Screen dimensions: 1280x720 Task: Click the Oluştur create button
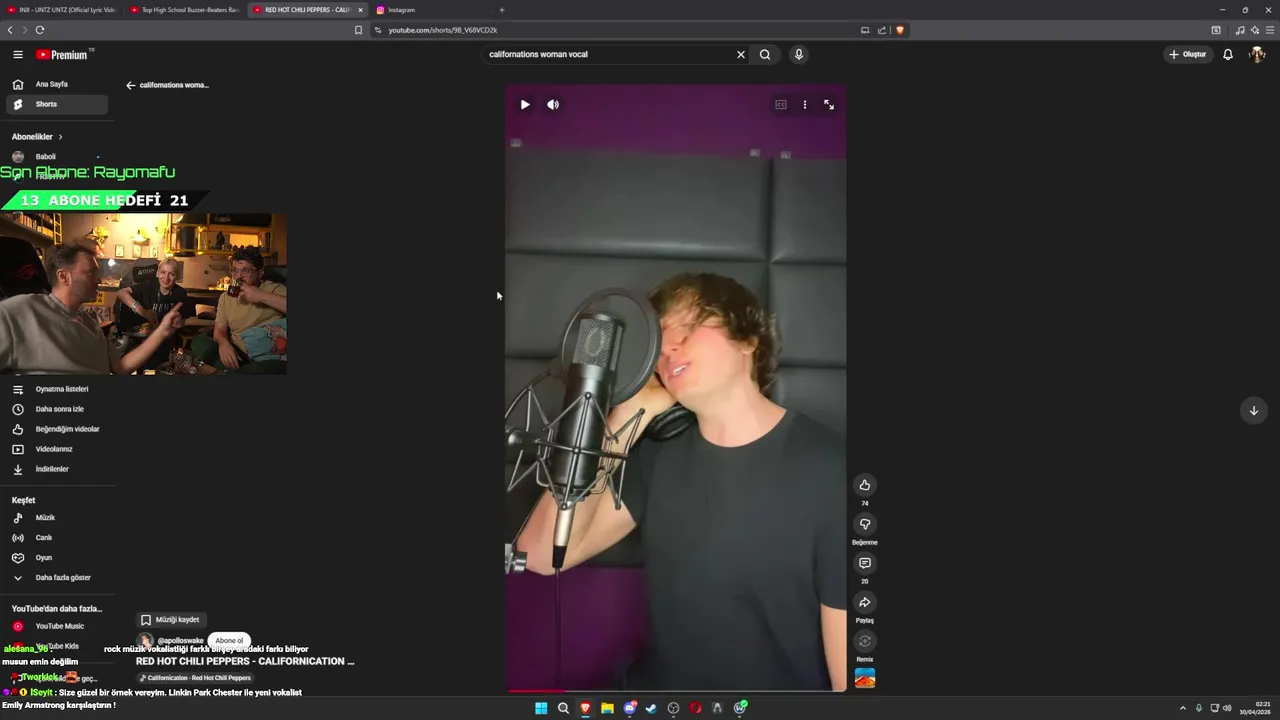(x=1188, y=54)
